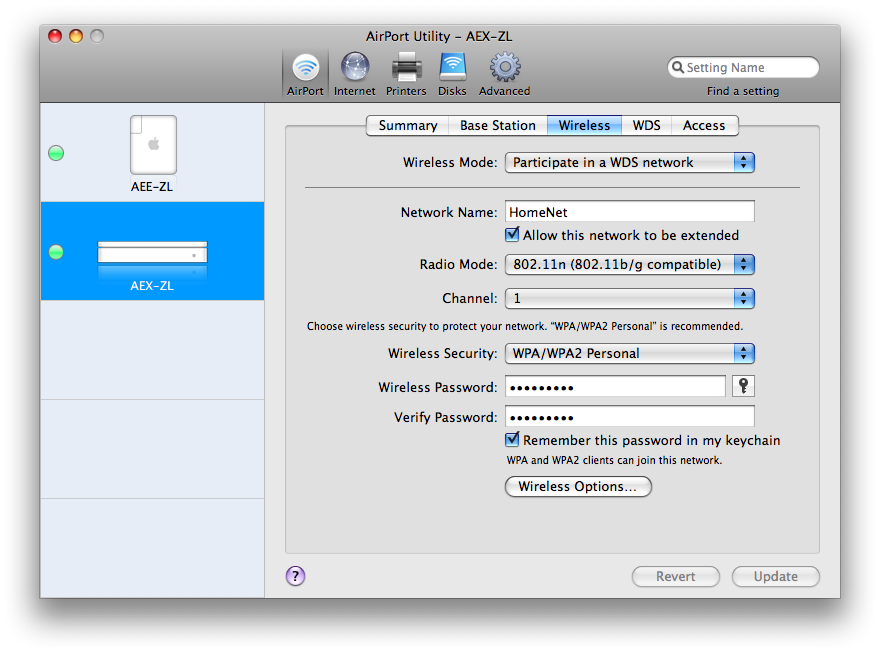The height and width of the screenshot is (653, 880).
Task: Minimize the window with the yellow button
Action: tap(76, 36)
